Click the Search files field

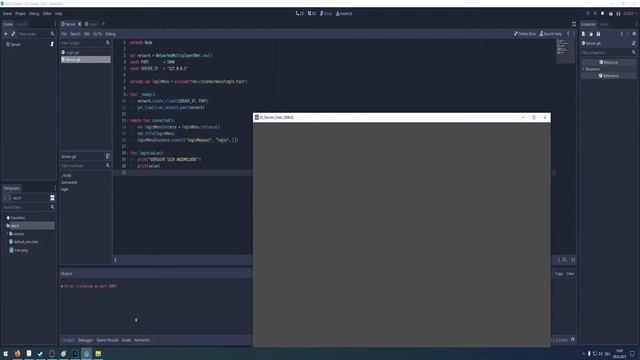click(x=29, y=207)
